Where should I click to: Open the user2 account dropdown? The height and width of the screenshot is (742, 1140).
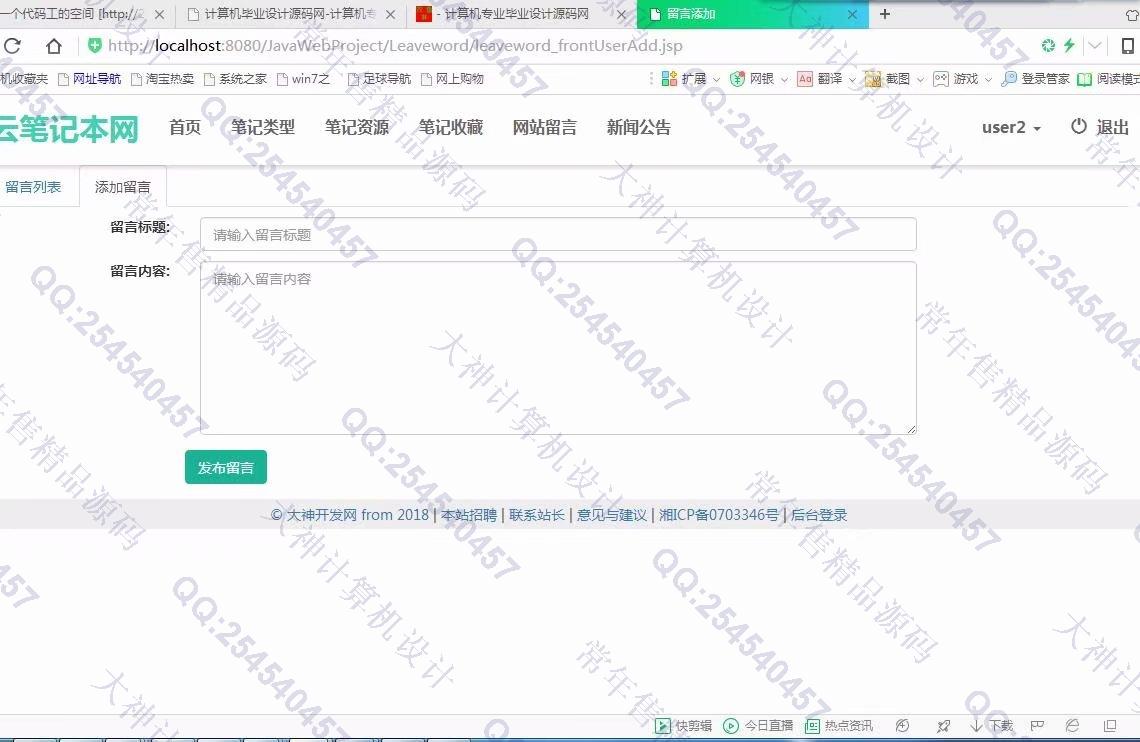pyautogui.click(x=1011, y=127)
